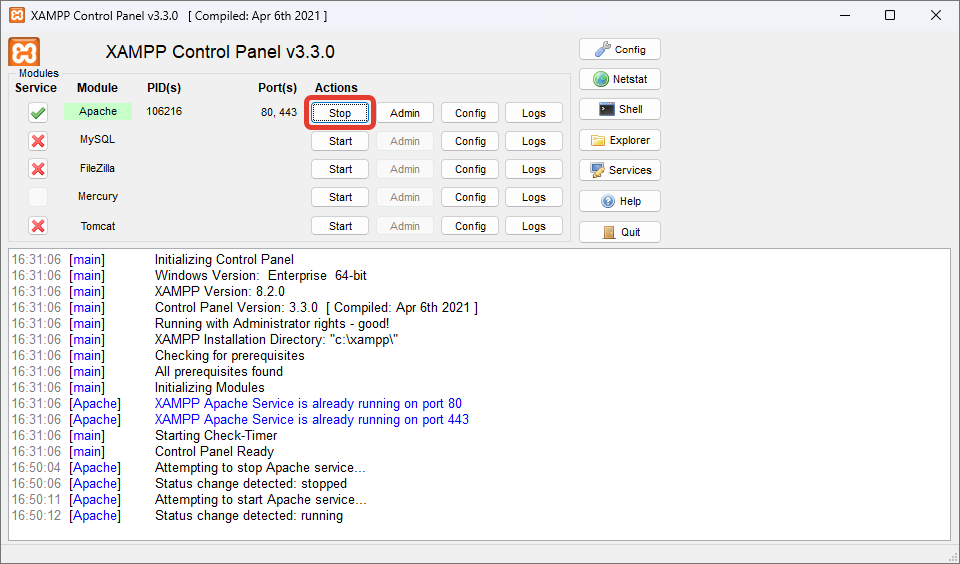Click 'already running on port 80' log line
This screenshot has width=960, height=564.
pos(308,404)
